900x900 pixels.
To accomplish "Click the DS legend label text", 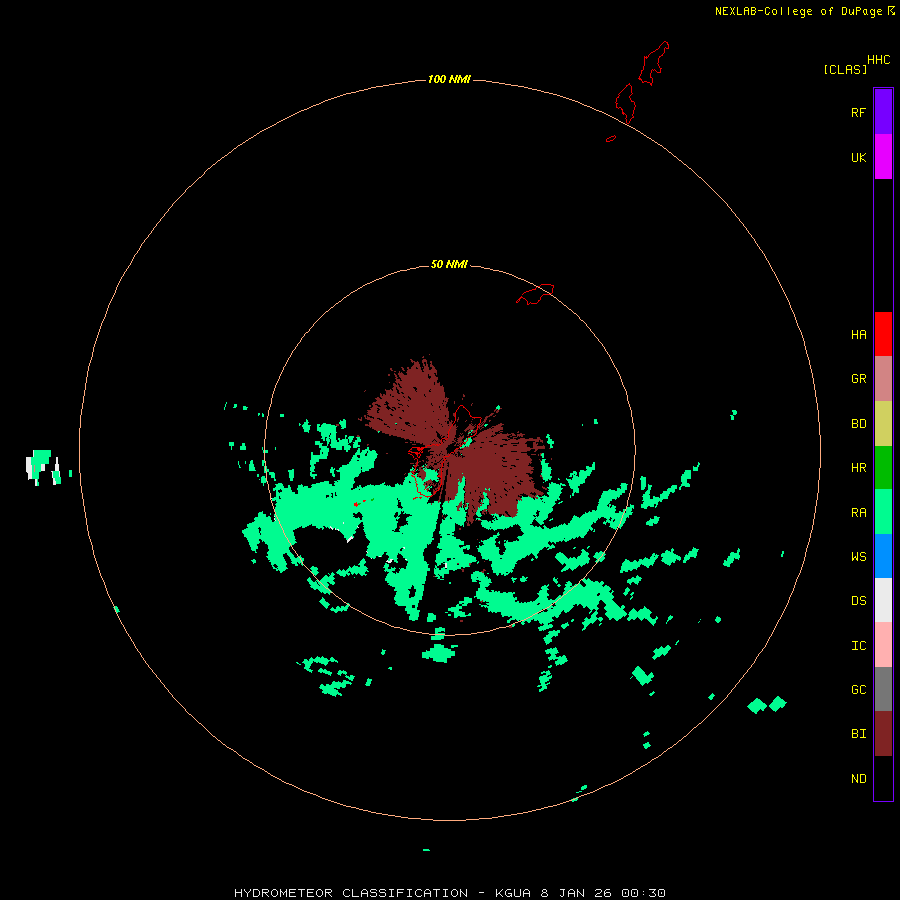I will [x=859, y=600].
